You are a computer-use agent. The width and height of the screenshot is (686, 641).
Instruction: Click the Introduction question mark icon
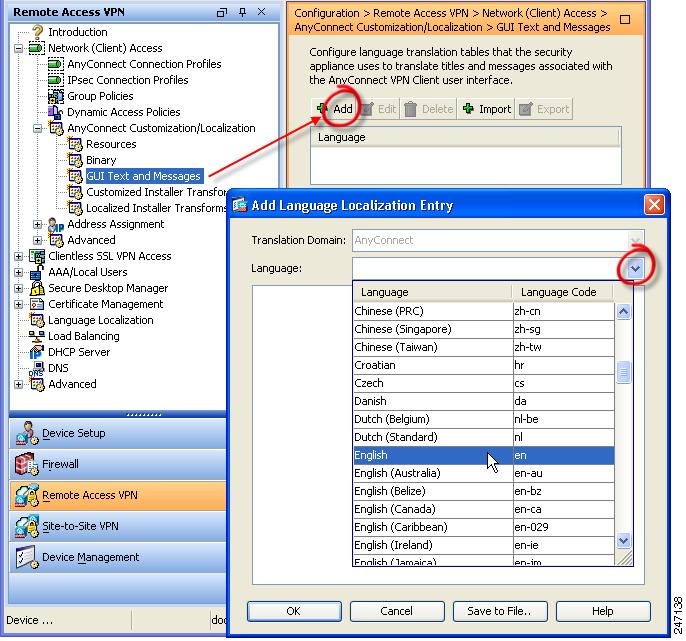click(x=38, y=32)
